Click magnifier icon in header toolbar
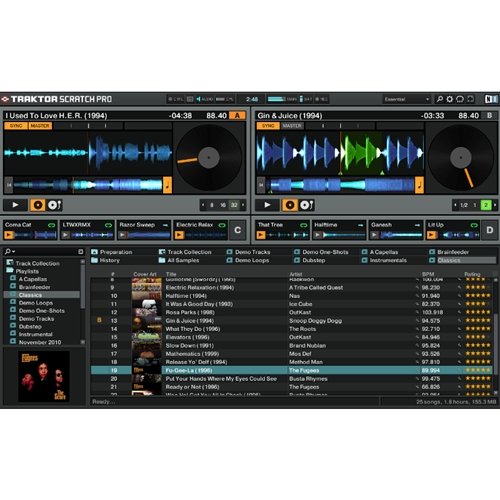500x500 pixels. (x=440, y=99)
